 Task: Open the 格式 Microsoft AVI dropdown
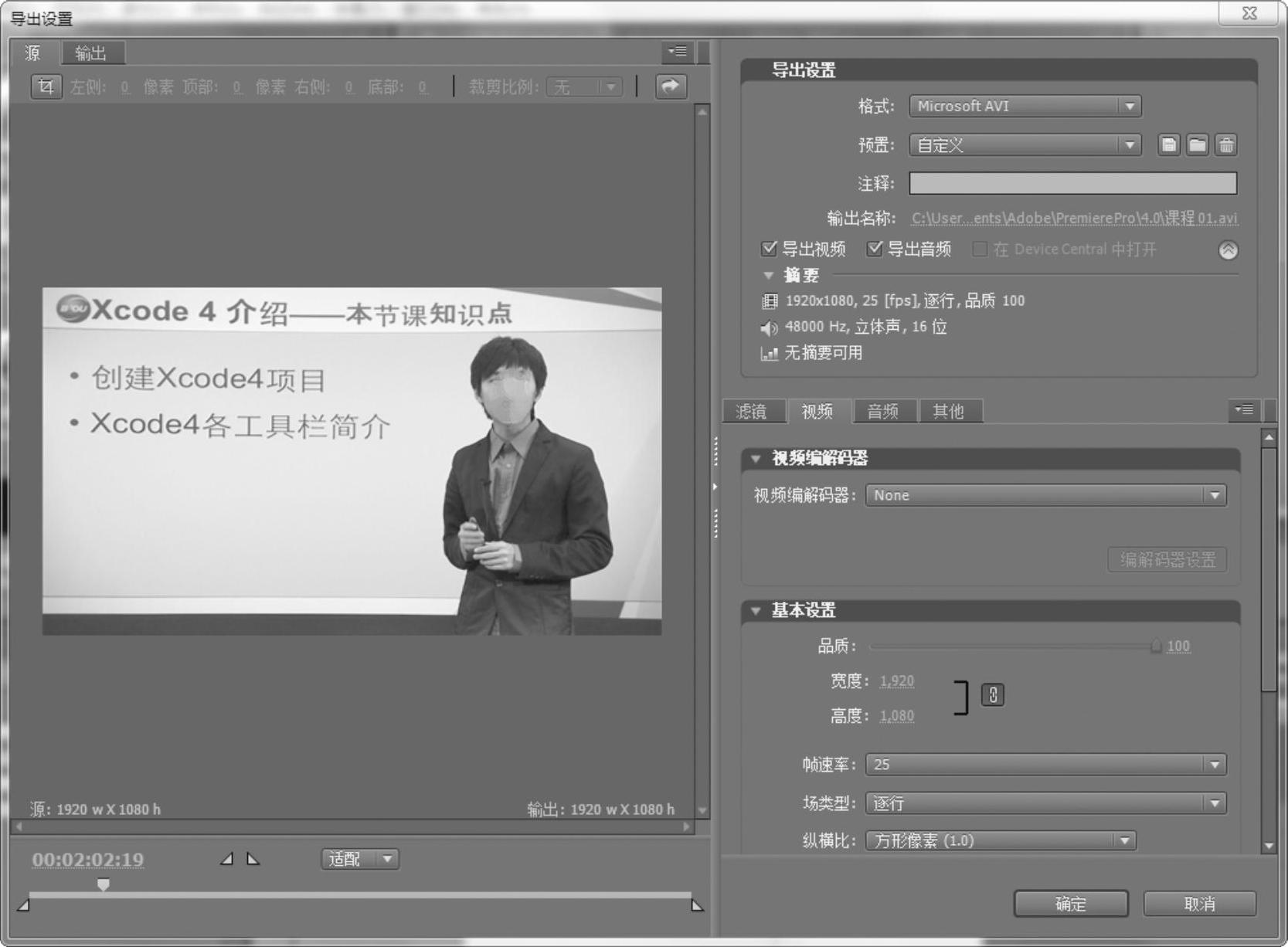click(x=1025, y=106)
